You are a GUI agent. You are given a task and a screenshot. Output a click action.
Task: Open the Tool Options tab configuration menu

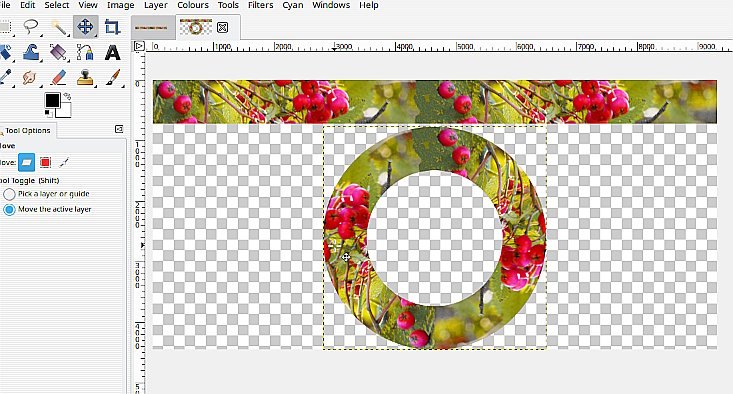[119, 129]
